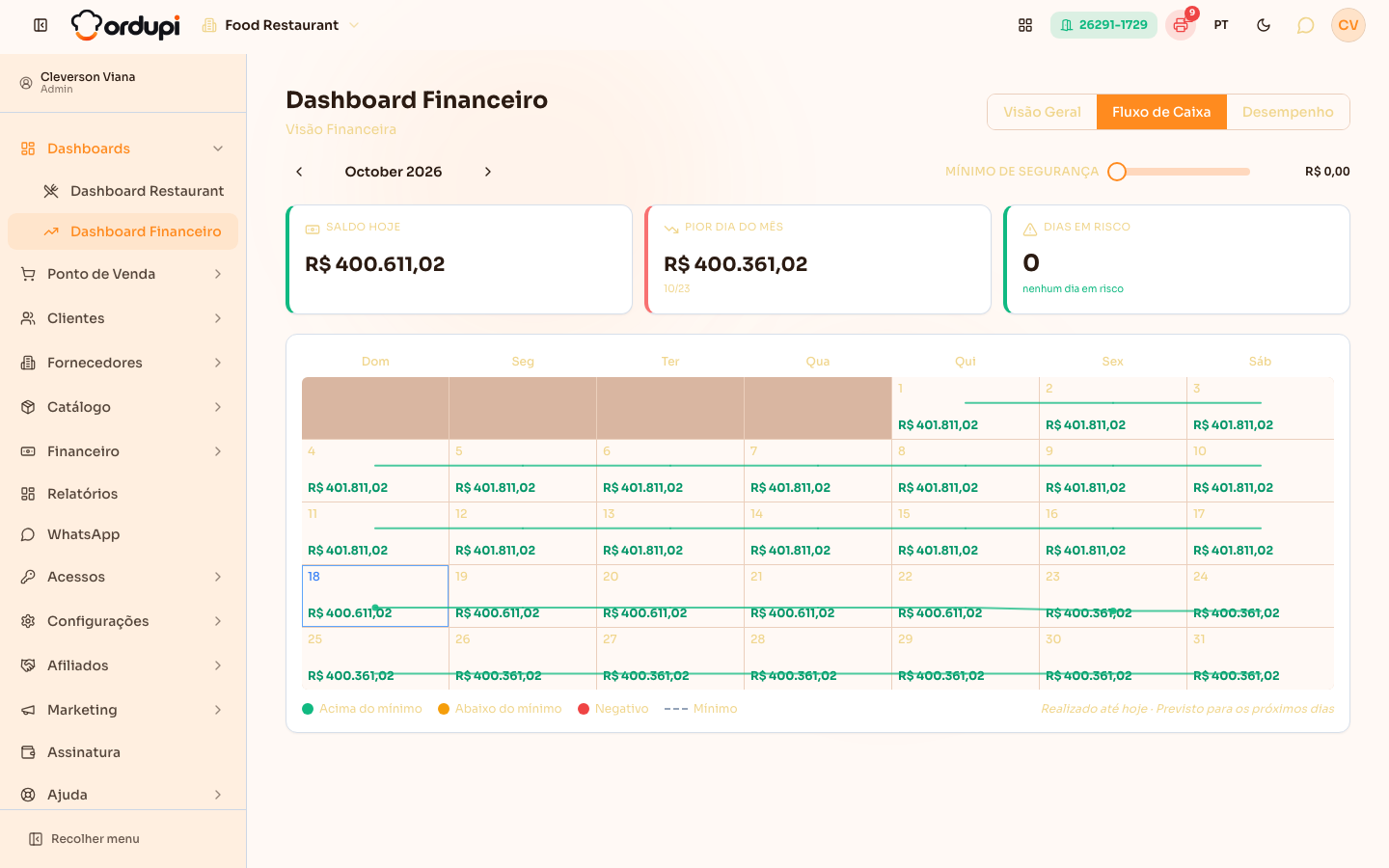This screenshot has width=1389, height=868.
Task: Click the Ordupi logo
Action: coord(125,25)
